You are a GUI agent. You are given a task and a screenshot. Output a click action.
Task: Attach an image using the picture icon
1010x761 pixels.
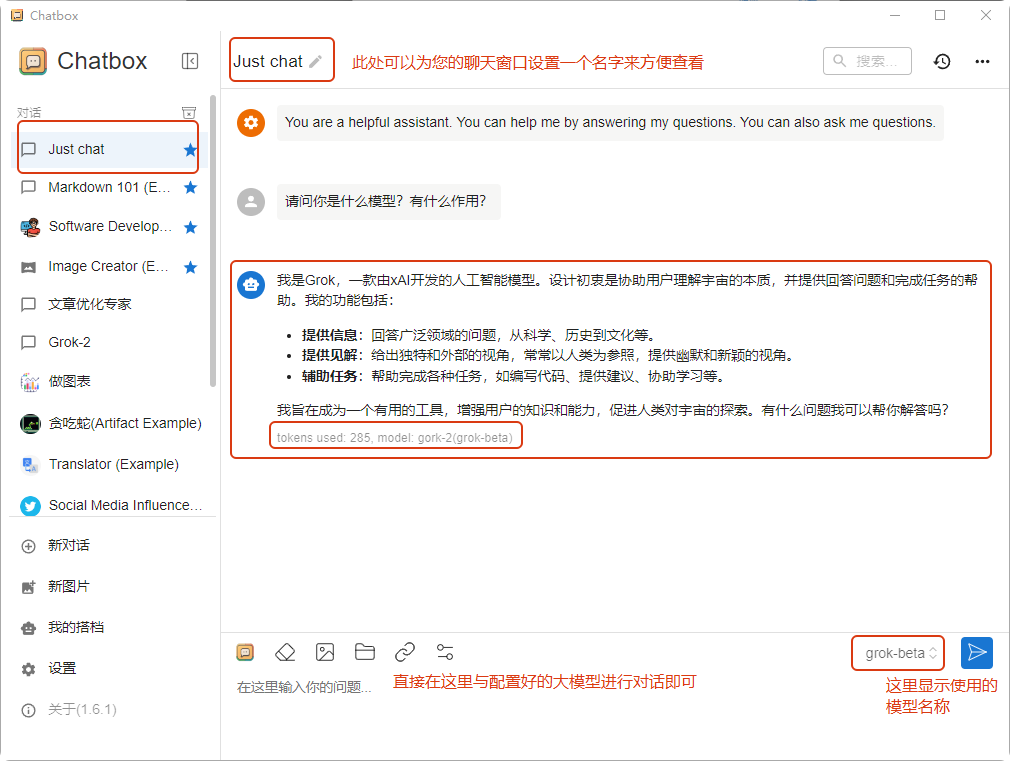click(x=325, y=652)
